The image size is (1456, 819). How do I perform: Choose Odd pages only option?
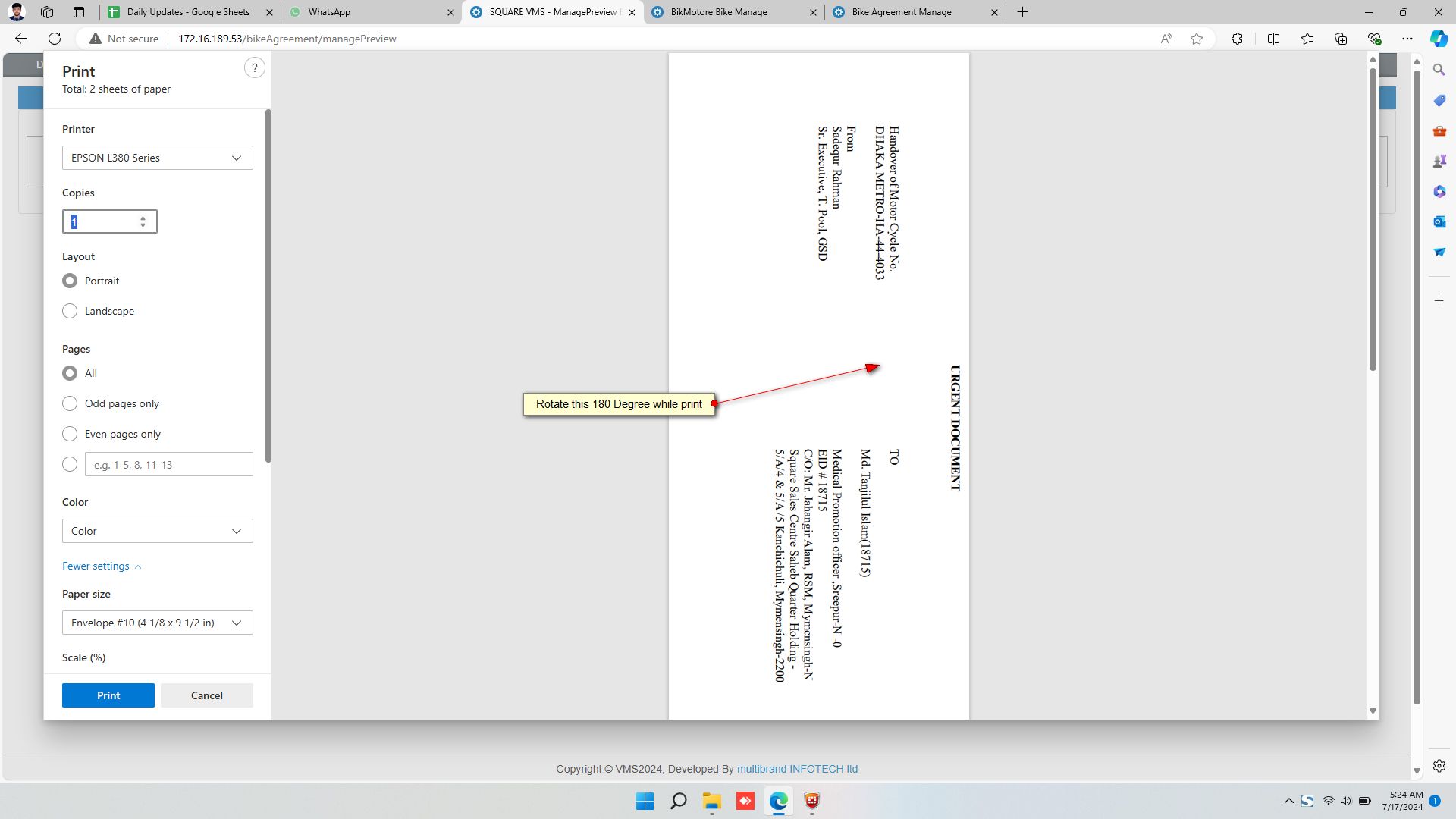point(70,403)
